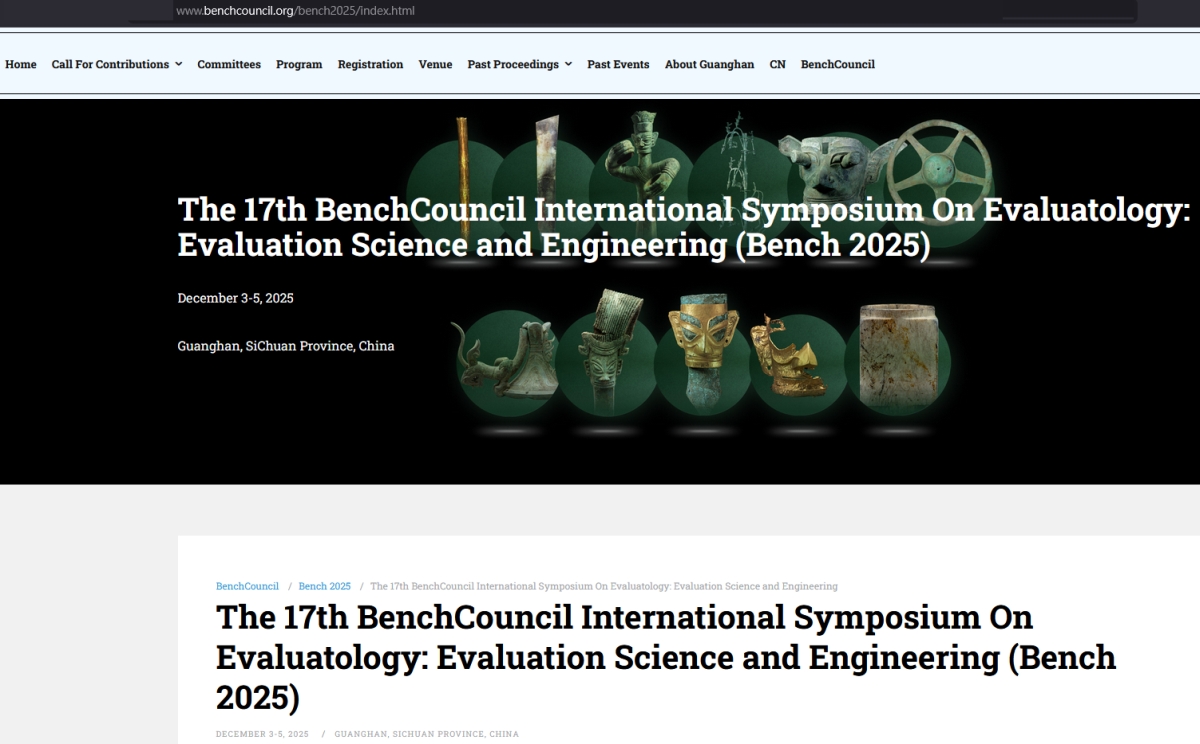Expand the Call For Contributions dropdown
1200x744 pixels.
click(x=116, y=64)
